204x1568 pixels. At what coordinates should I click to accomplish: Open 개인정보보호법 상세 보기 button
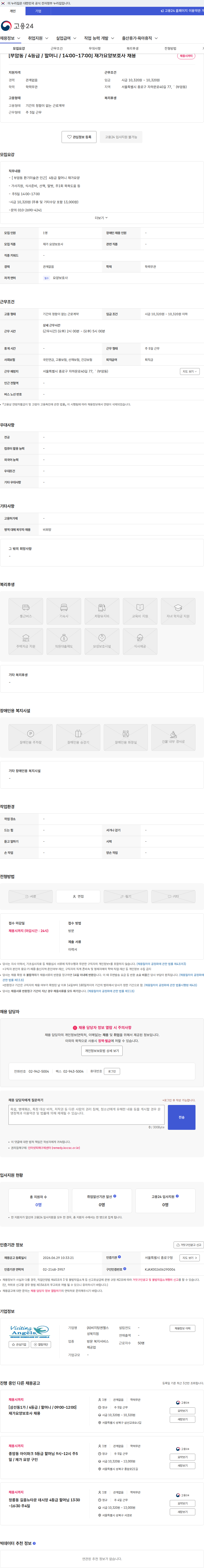click(102, 1051)
